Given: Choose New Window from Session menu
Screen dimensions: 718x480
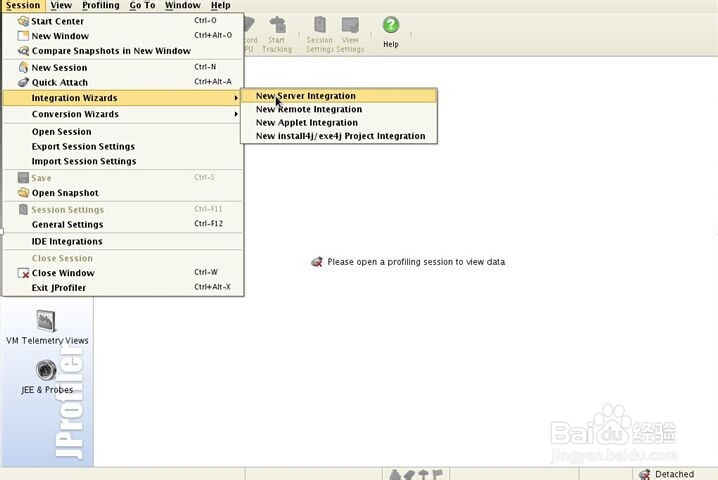Looking at the screenshot, I should (124, 36).
